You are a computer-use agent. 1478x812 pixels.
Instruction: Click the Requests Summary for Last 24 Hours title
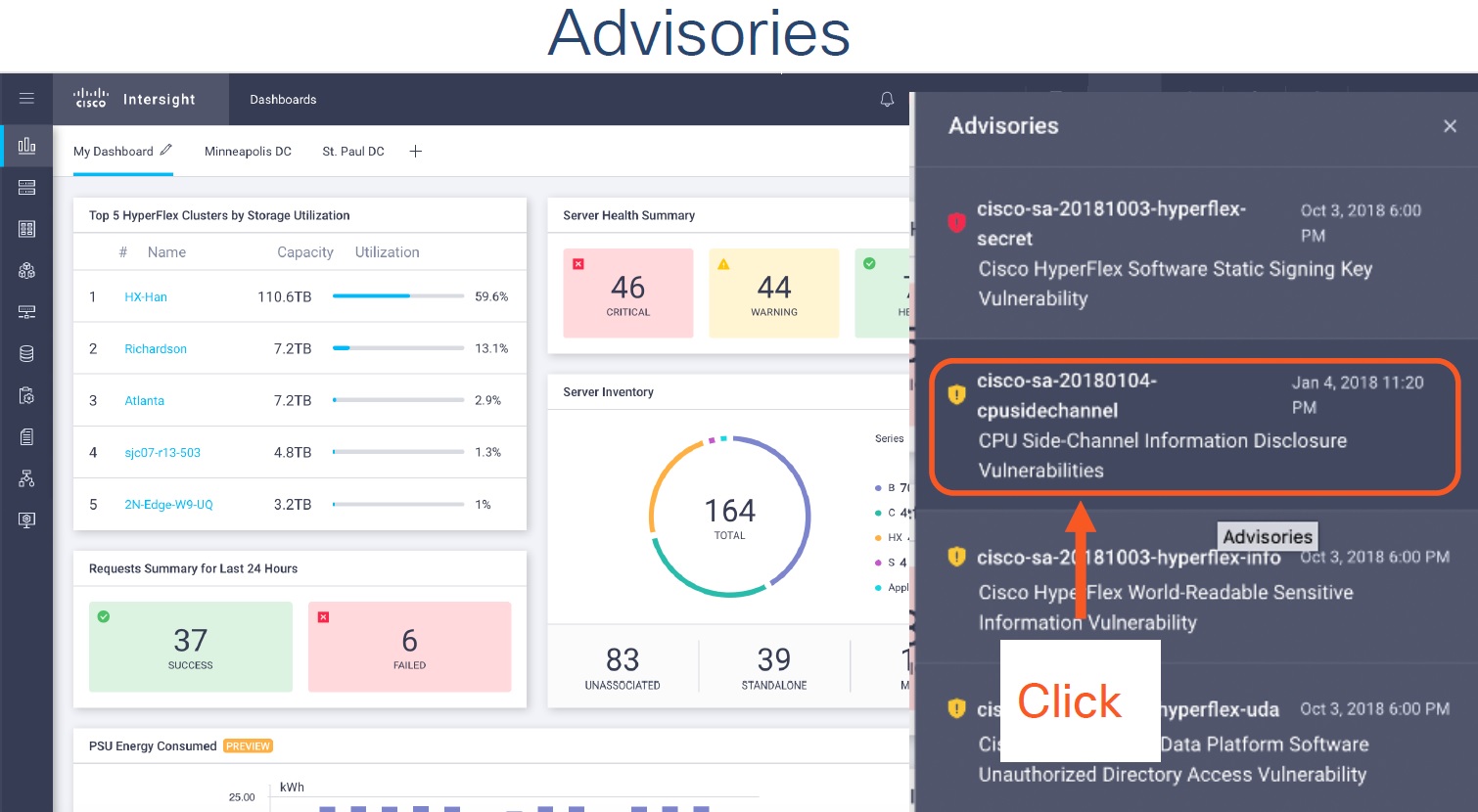193,568
